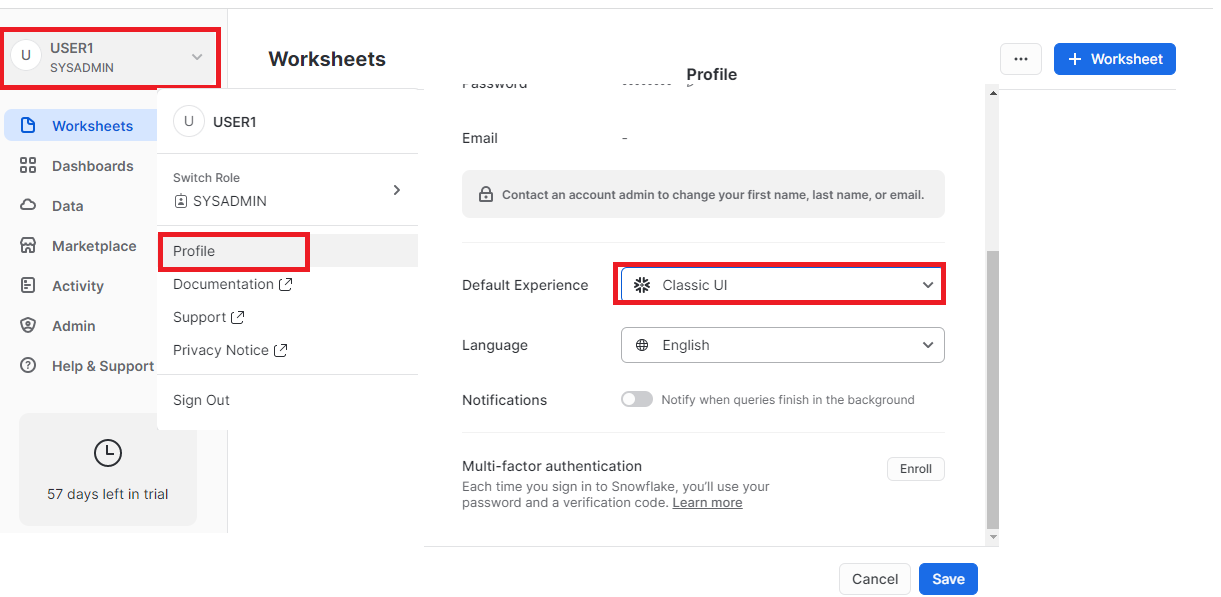The height and width of the screenshot is (597, 1221).
Task: Select Profile from the user menu
Action: click(x=194, y=251)
